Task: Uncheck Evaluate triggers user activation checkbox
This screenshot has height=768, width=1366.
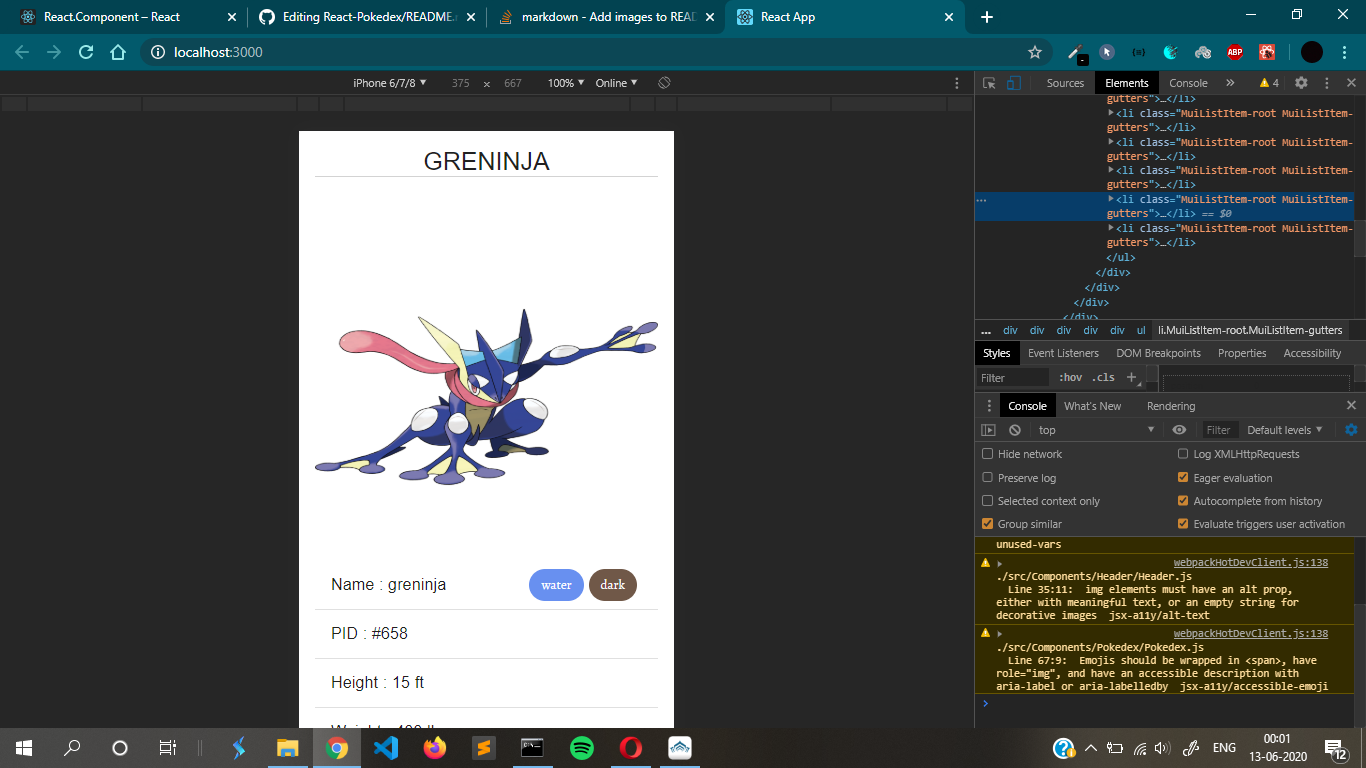Action: (x=1184, y=524)
